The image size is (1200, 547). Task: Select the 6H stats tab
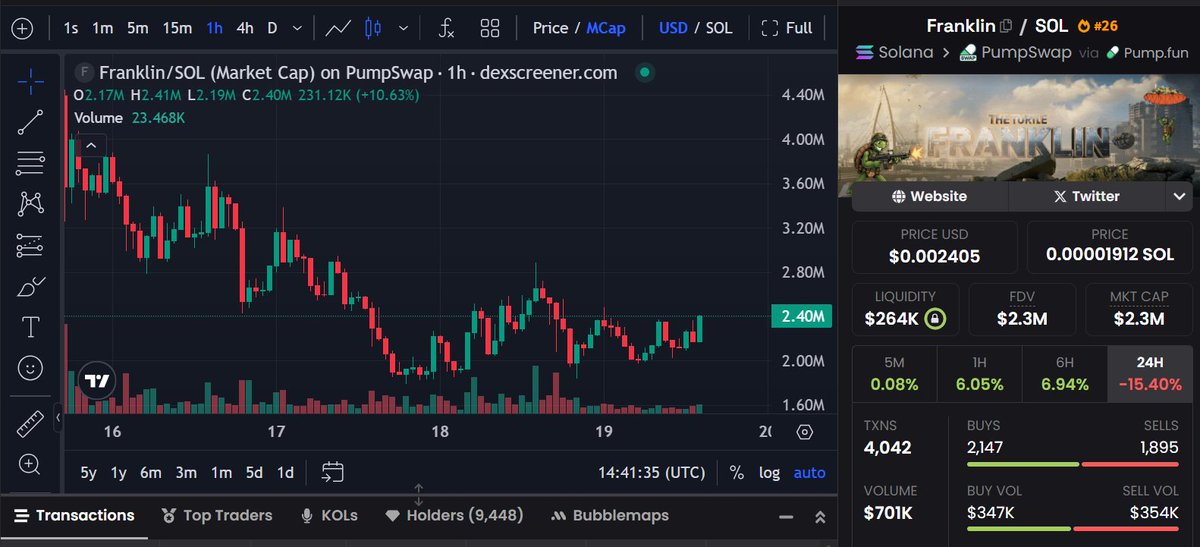[x=1065, y=374]
